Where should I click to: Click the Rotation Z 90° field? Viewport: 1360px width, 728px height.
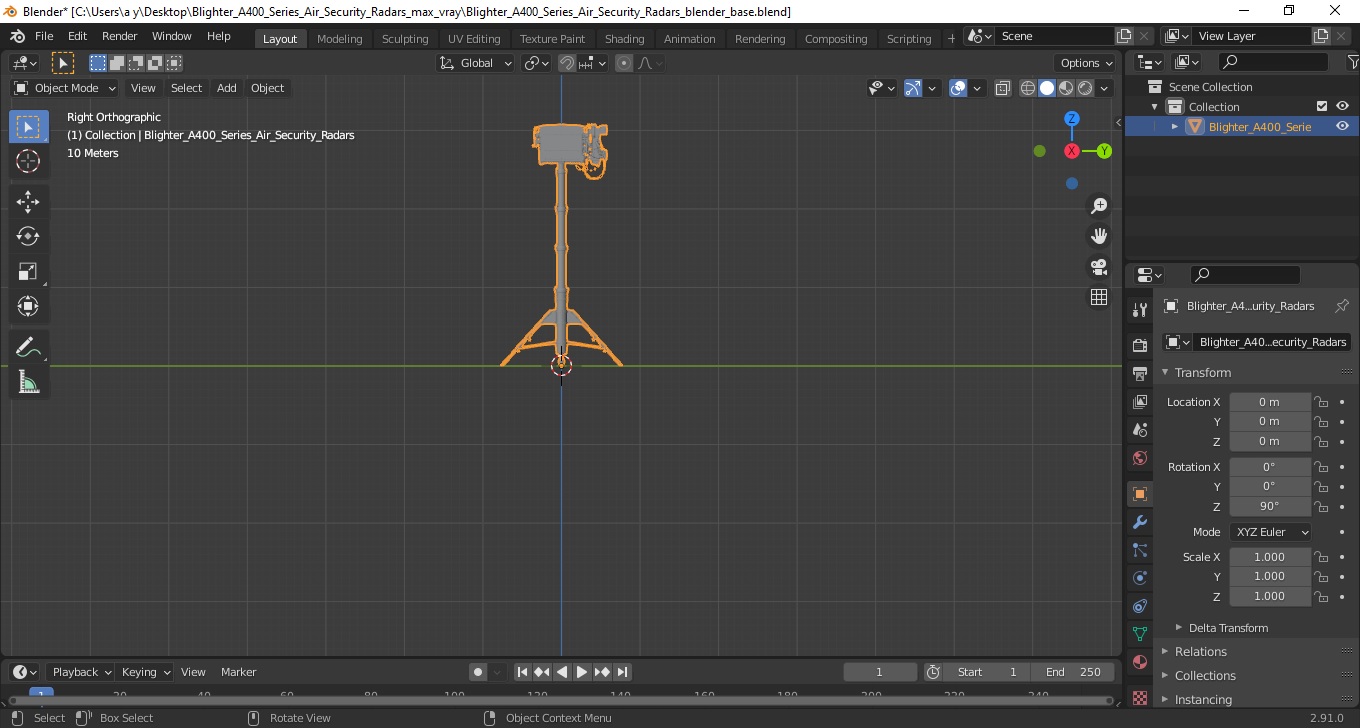1269,506
